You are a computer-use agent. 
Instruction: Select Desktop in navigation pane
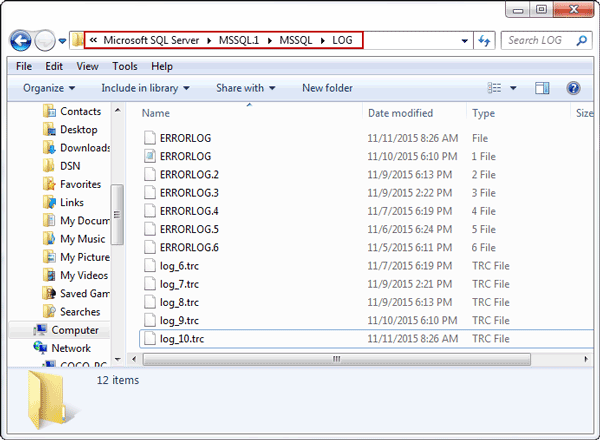coord(70,130)
